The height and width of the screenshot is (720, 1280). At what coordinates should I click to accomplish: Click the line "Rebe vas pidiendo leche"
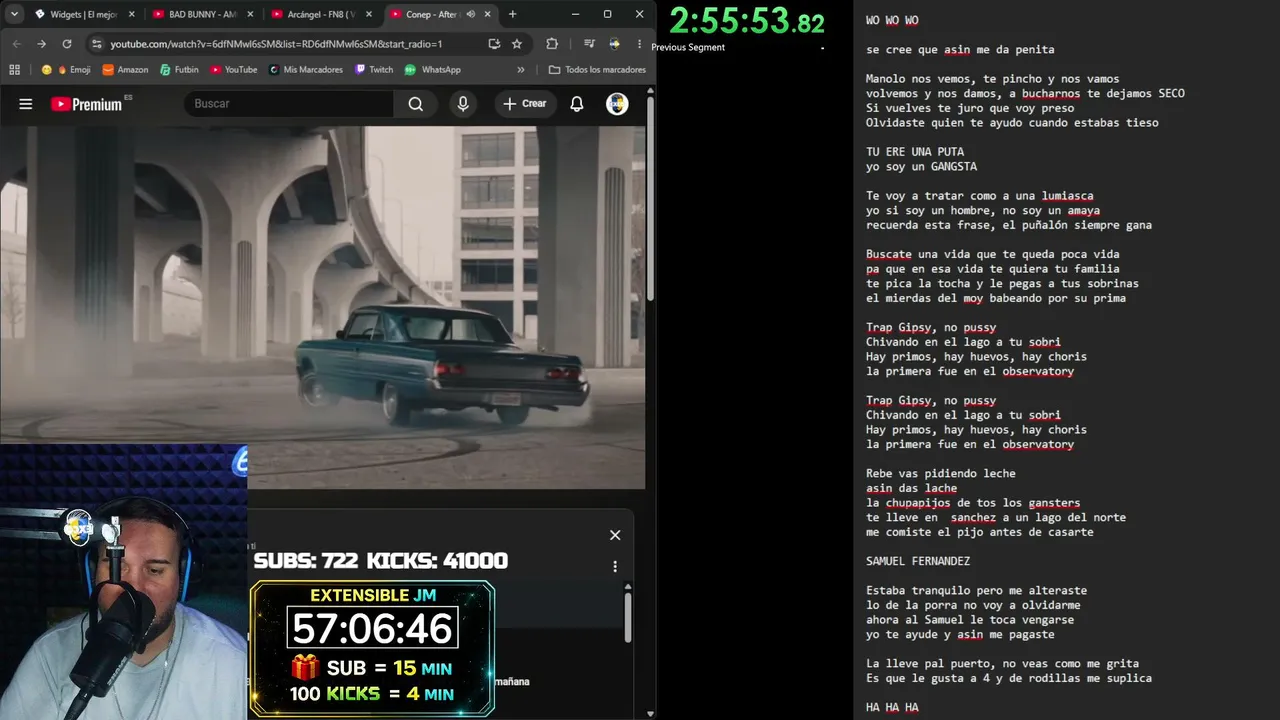940,474
